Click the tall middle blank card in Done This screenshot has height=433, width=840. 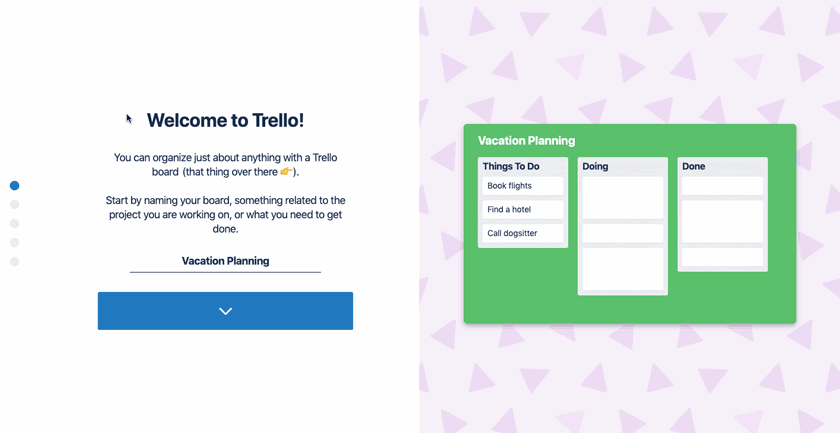[x=722, y=221]
